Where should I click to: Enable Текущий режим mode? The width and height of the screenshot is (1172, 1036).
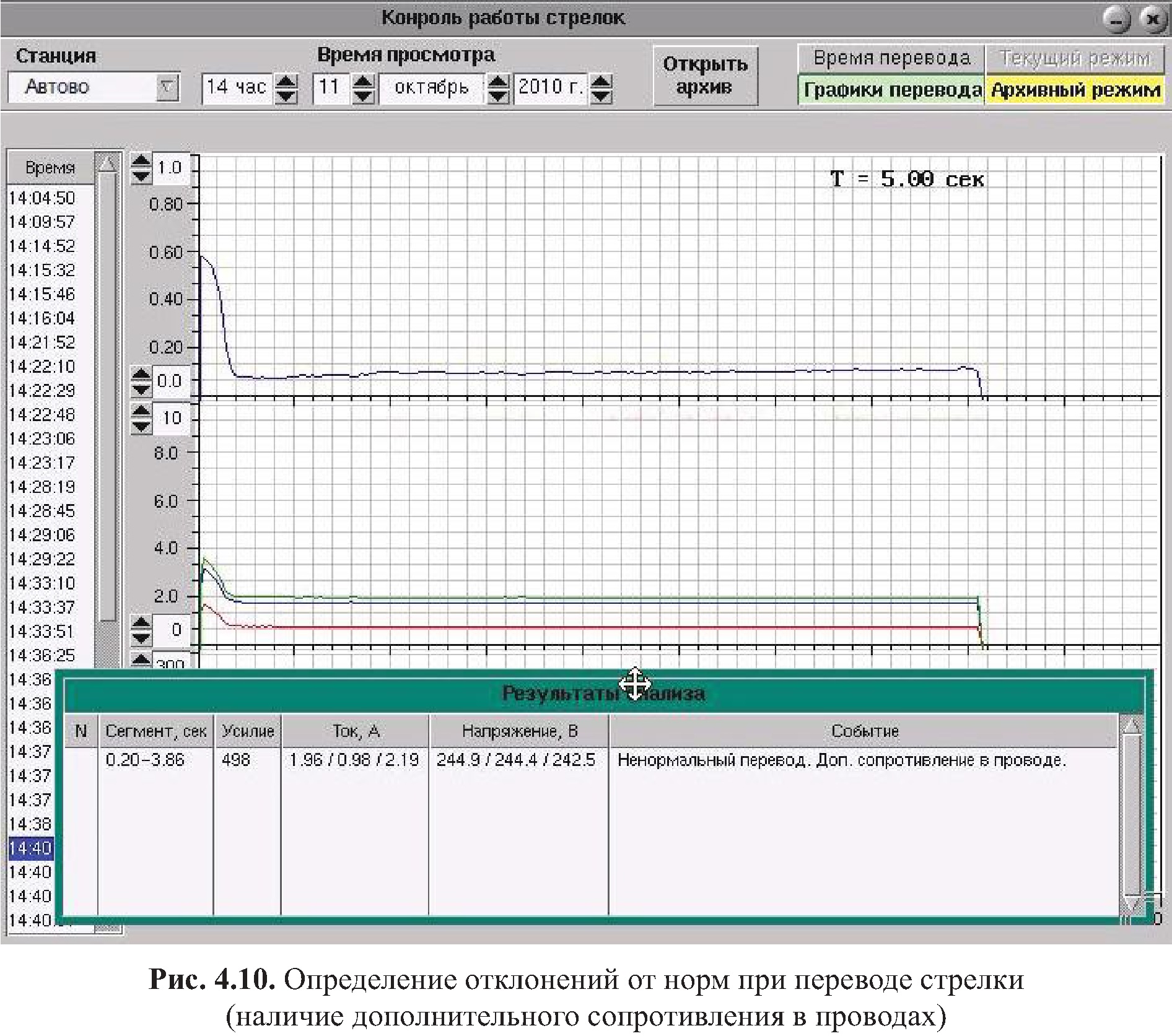[1075, 59]
